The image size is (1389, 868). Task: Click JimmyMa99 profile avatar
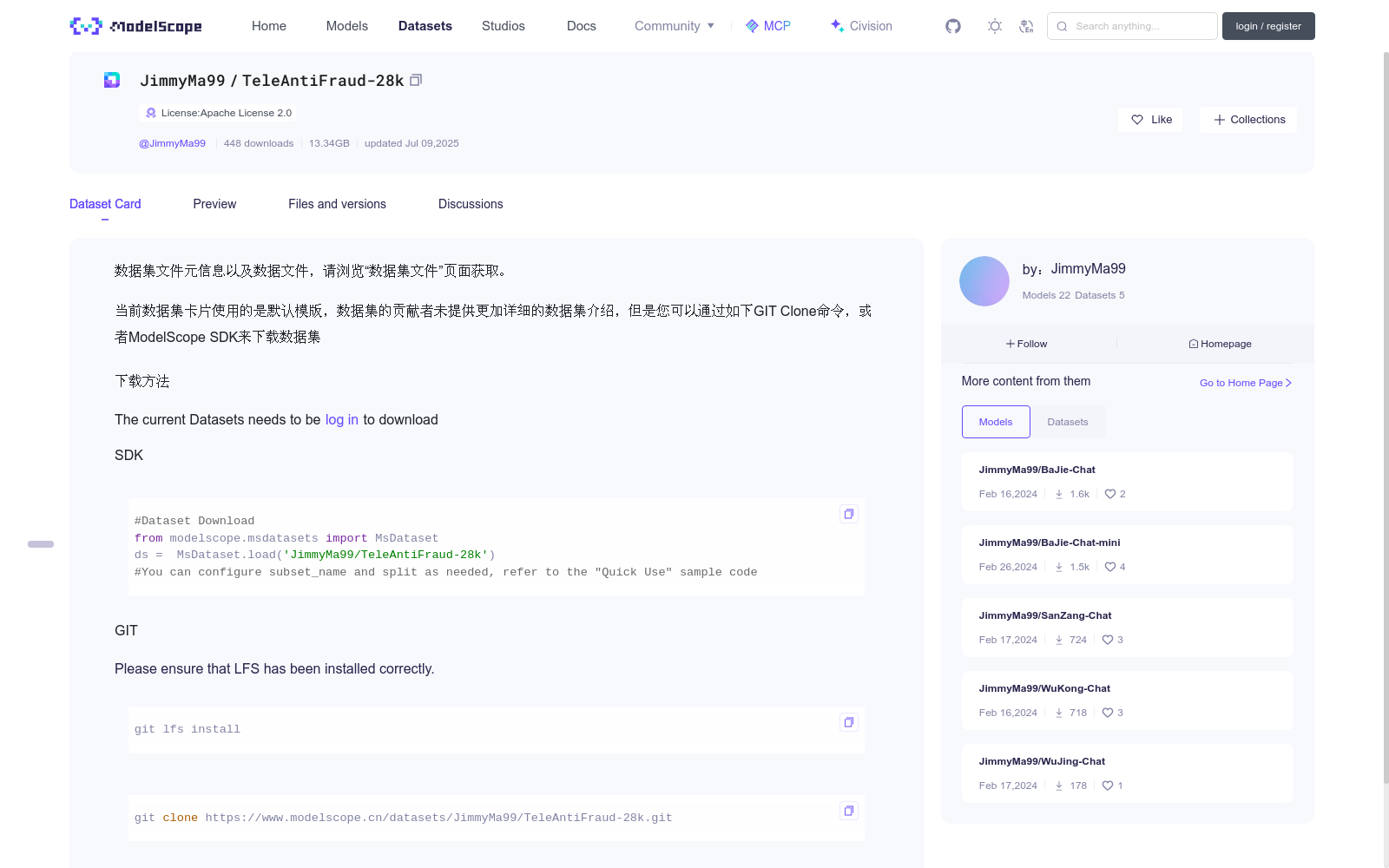(x=984, y=281)
